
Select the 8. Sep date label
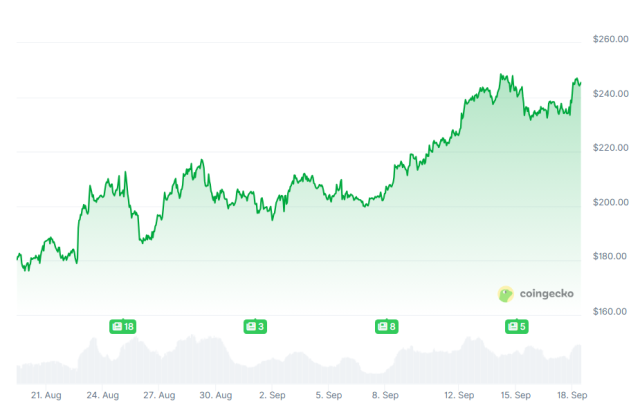pos(385,395)
